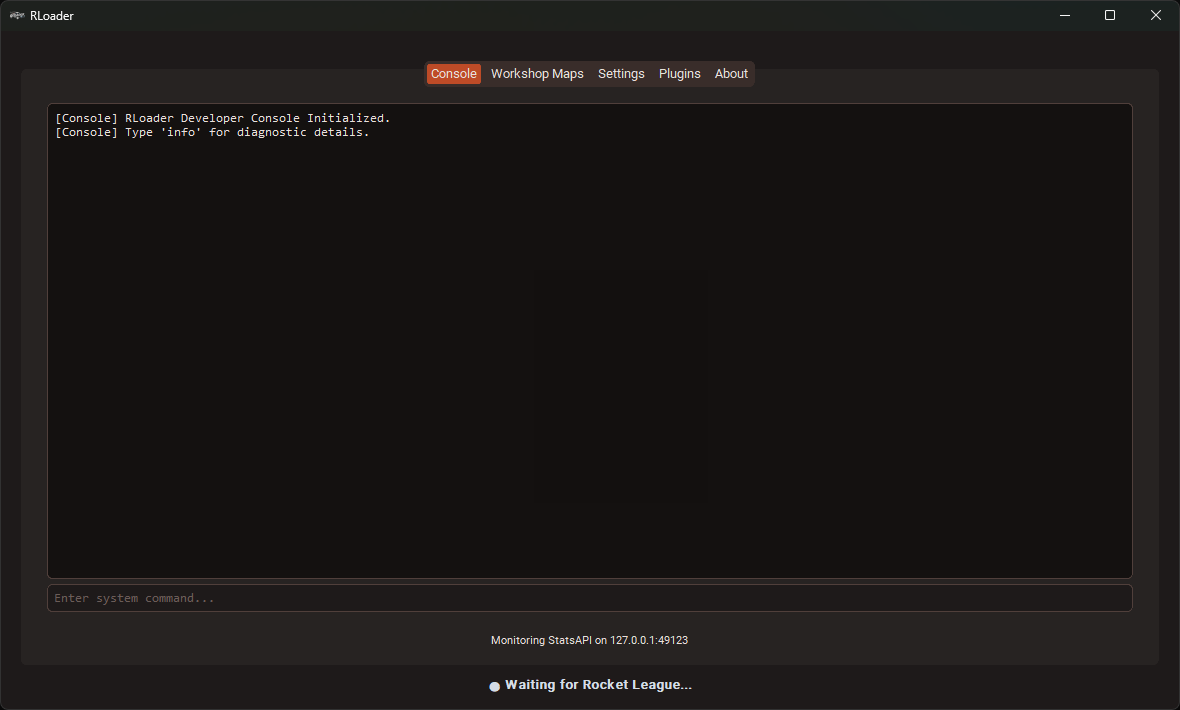Viewport: 1180px width, 710px height.
Task: Maximize the RLoader window
Action: click(1109, 15)
